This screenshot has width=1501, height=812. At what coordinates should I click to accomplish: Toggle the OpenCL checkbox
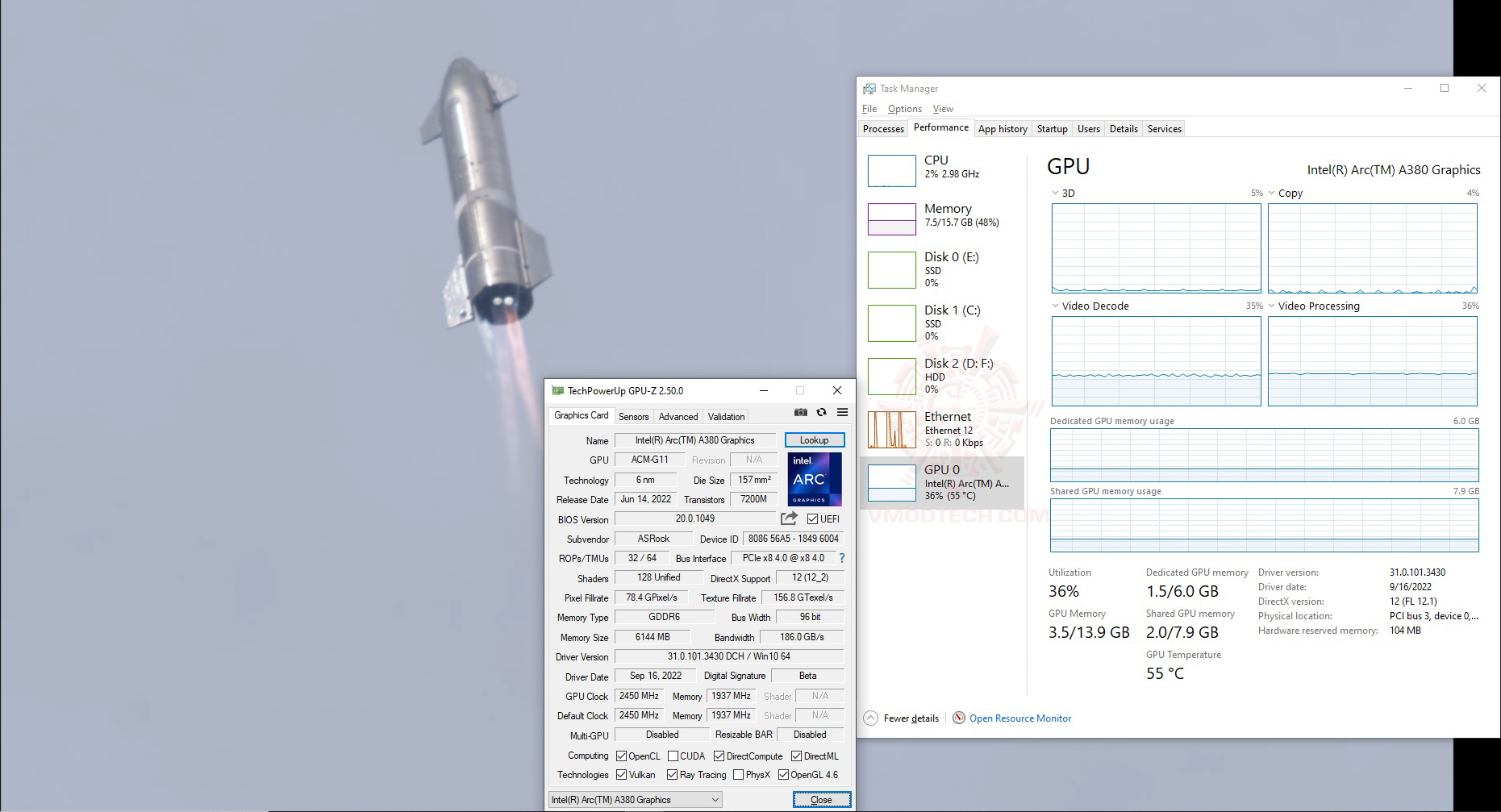pos(622,756)
